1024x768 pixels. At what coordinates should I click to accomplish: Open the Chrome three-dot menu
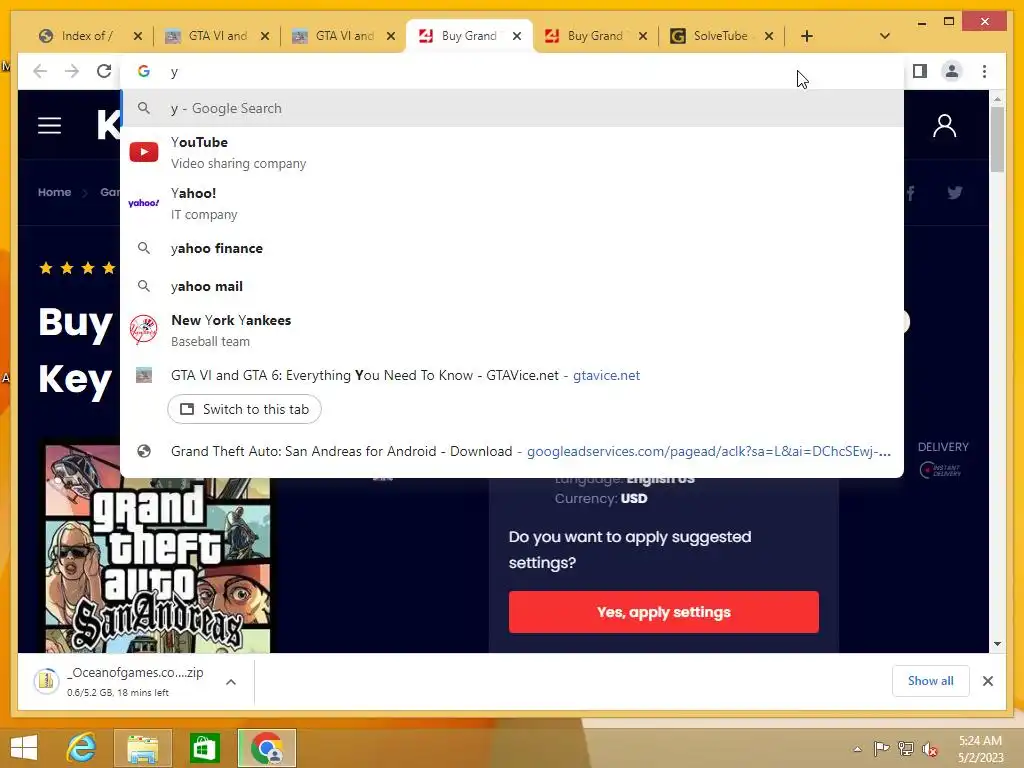click(984, 71)
